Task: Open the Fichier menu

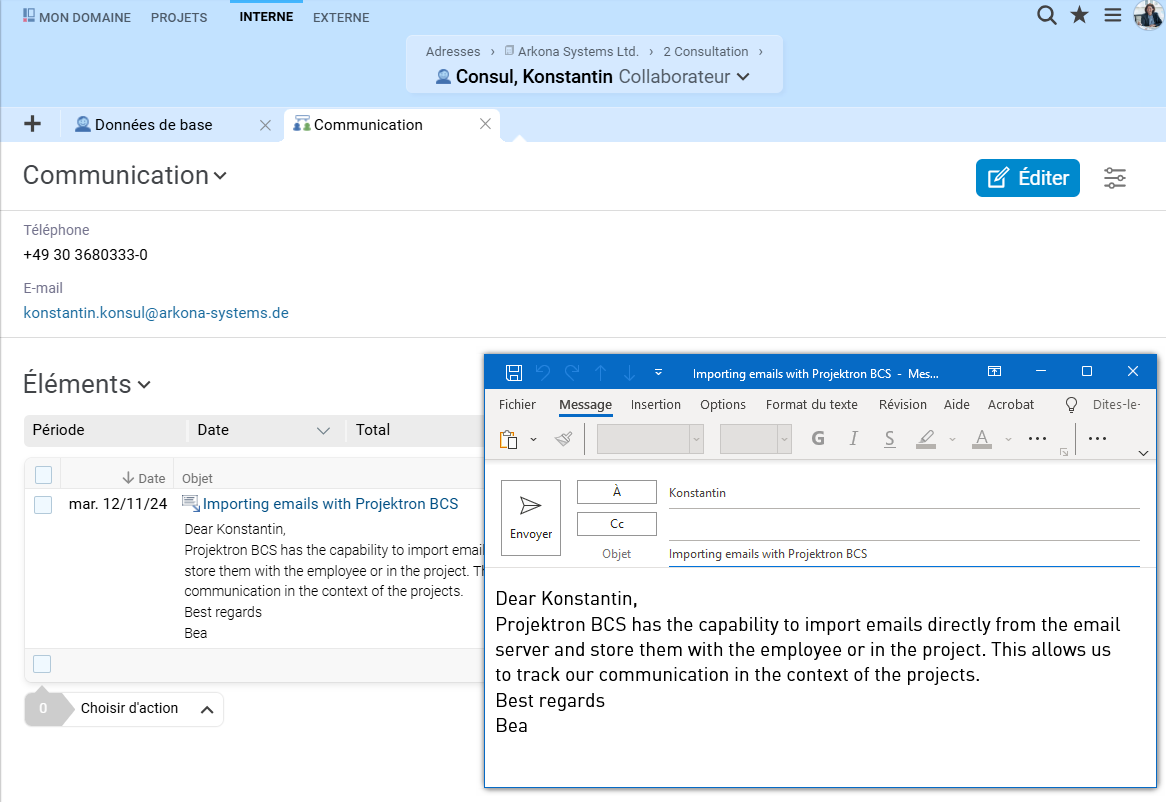Action: coord(517,404)
